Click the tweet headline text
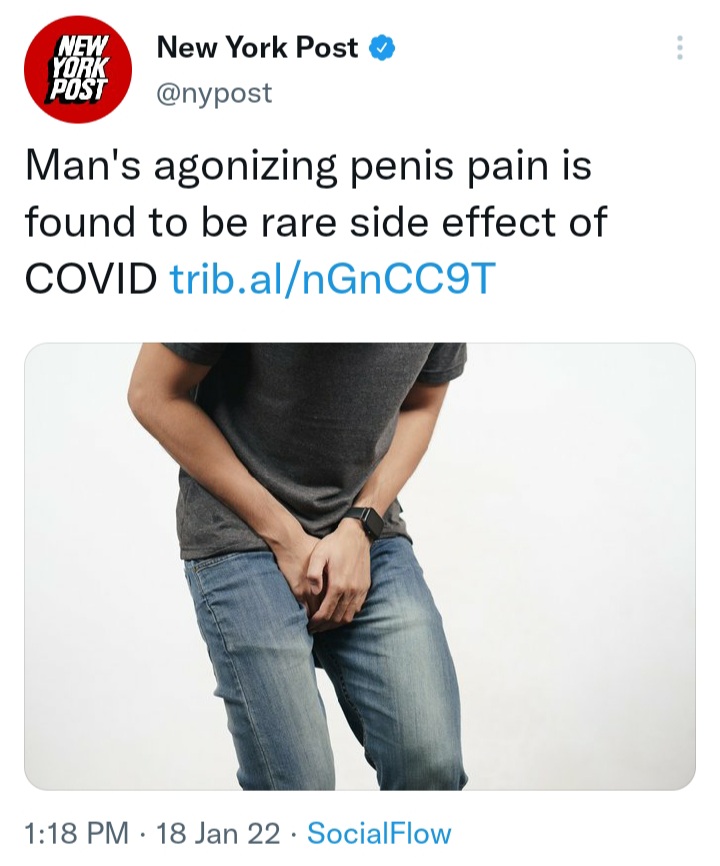The height and width of the screenshot is (866, 720). coord(316,223)
